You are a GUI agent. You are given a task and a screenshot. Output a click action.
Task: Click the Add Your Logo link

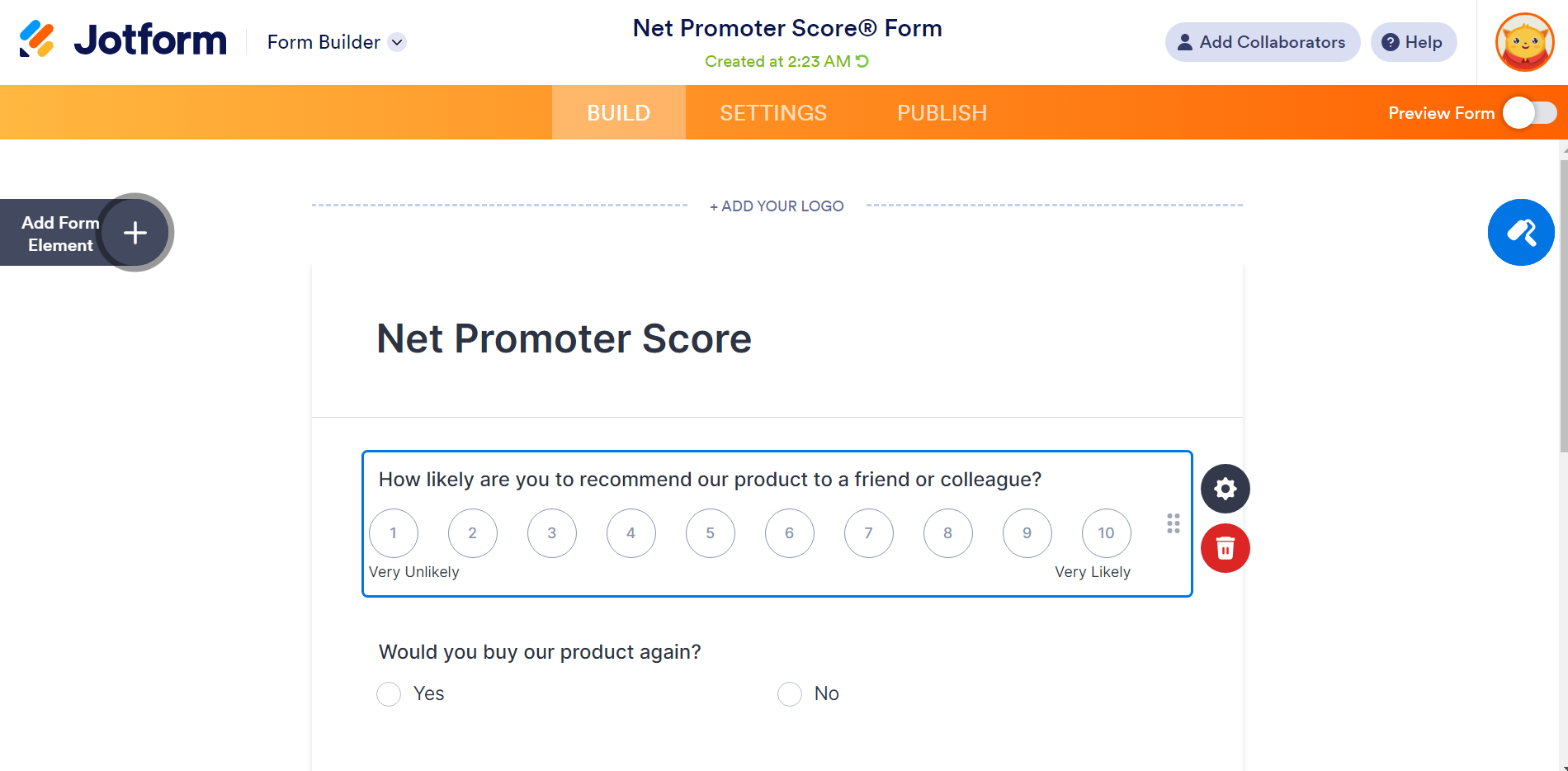pos(777,206)
